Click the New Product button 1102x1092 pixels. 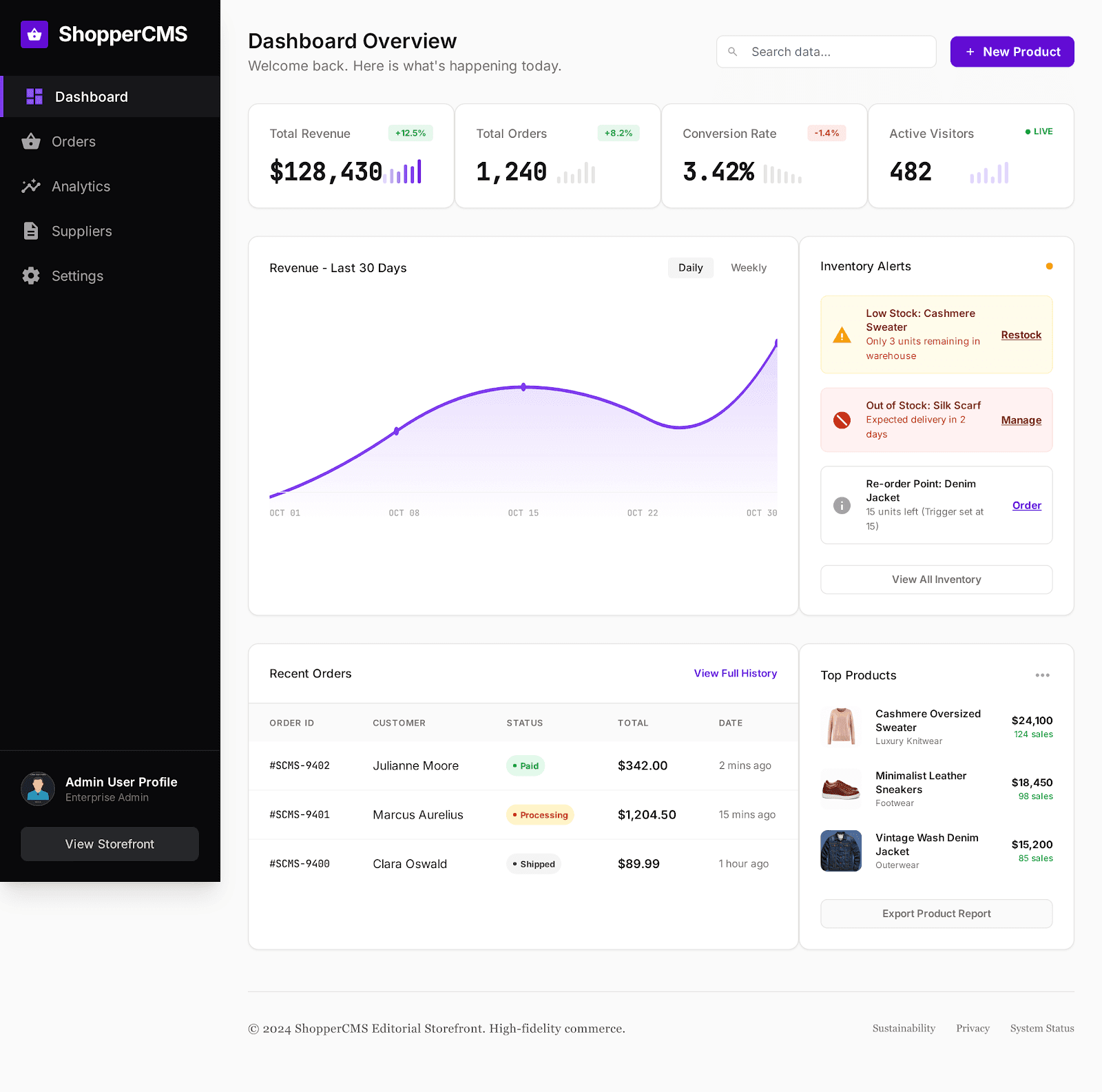pos(1012,52)
